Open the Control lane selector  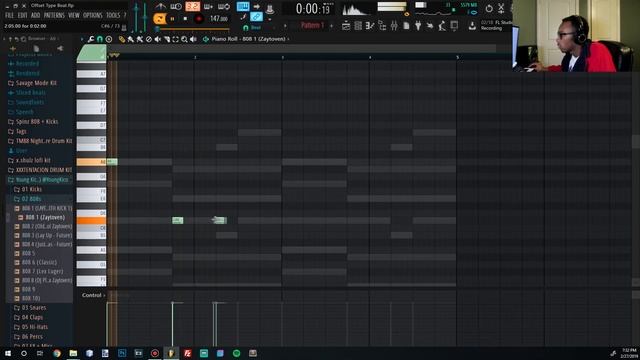pyautogui.click(x=93, y=295)
